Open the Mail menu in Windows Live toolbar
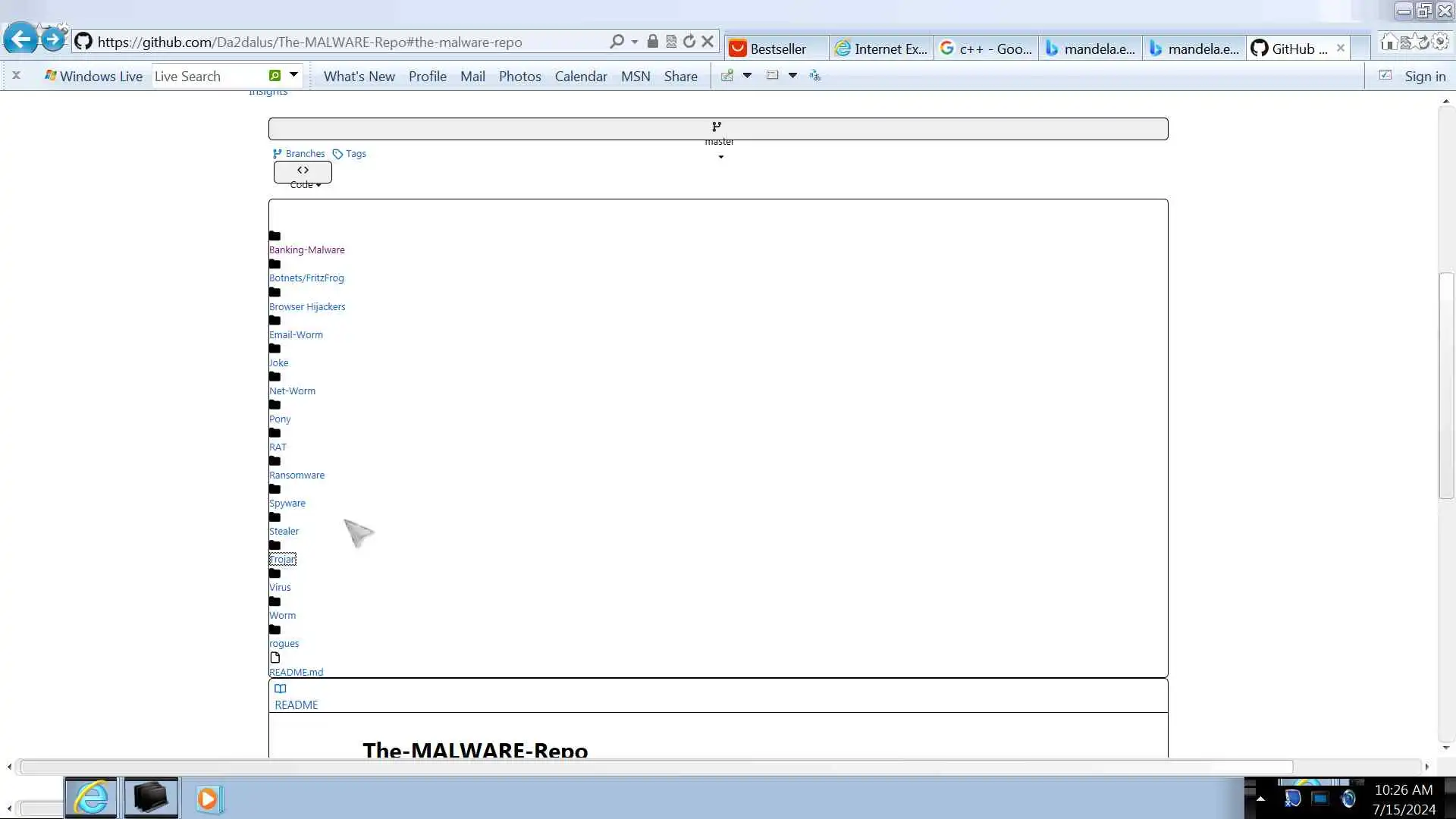 (472, 77)
